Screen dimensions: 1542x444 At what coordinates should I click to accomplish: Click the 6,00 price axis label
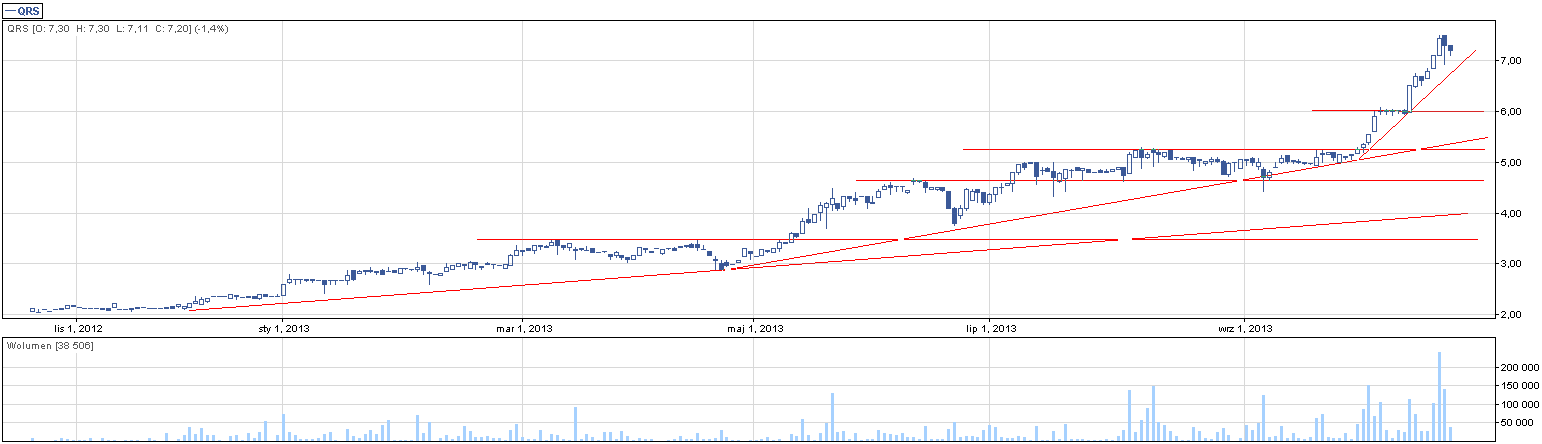point(1510,112)
